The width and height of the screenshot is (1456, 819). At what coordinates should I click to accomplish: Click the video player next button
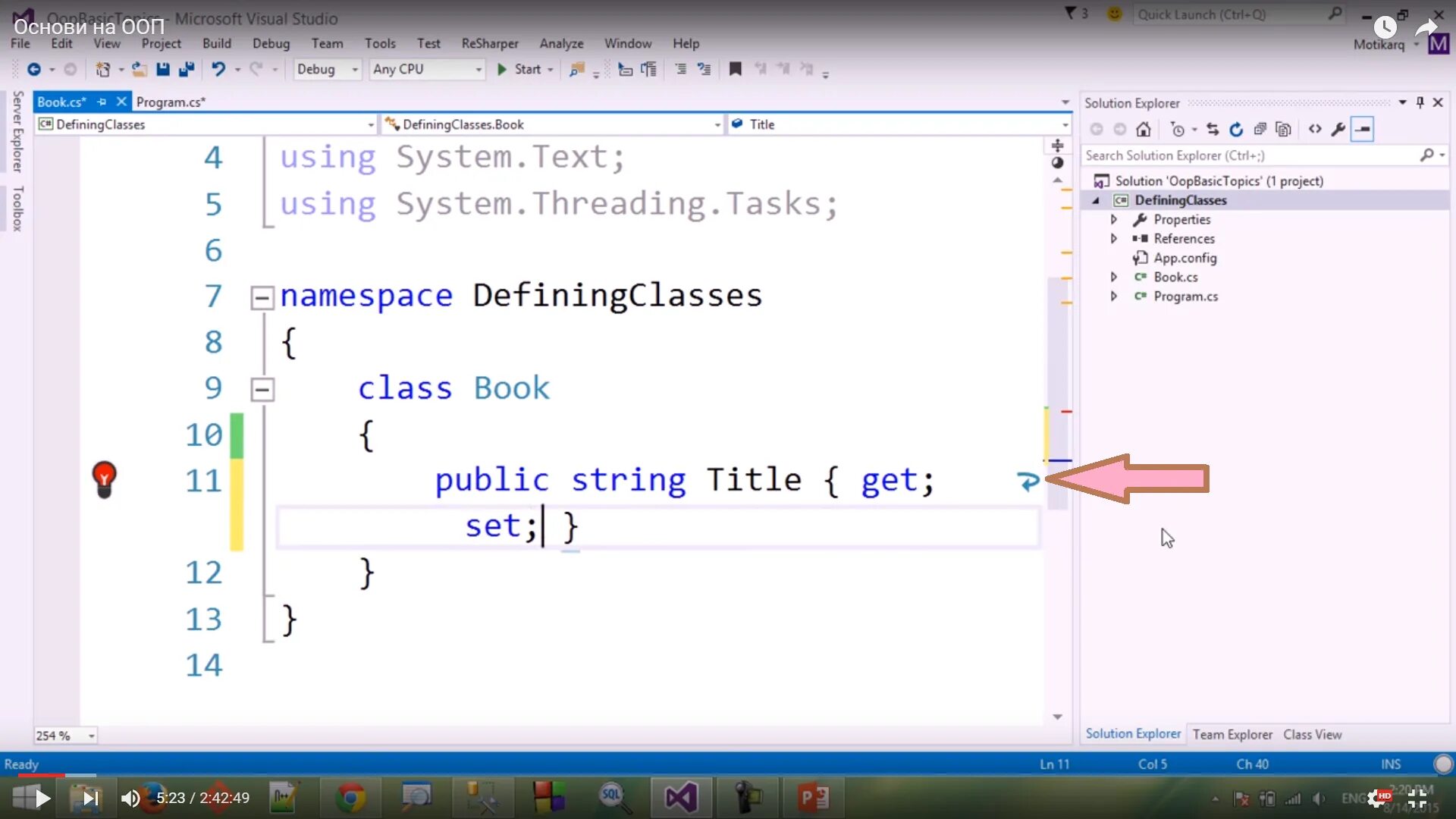coord(90,798)
